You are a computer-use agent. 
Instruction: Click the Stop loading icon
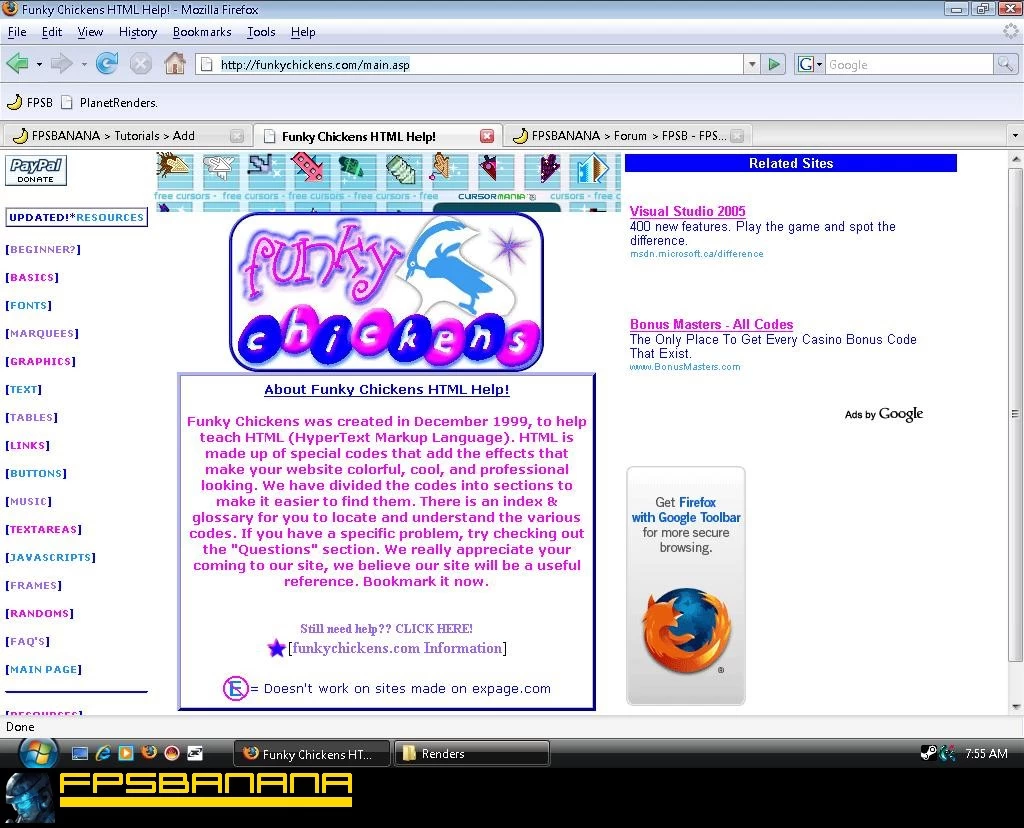(x=140, y=64)
